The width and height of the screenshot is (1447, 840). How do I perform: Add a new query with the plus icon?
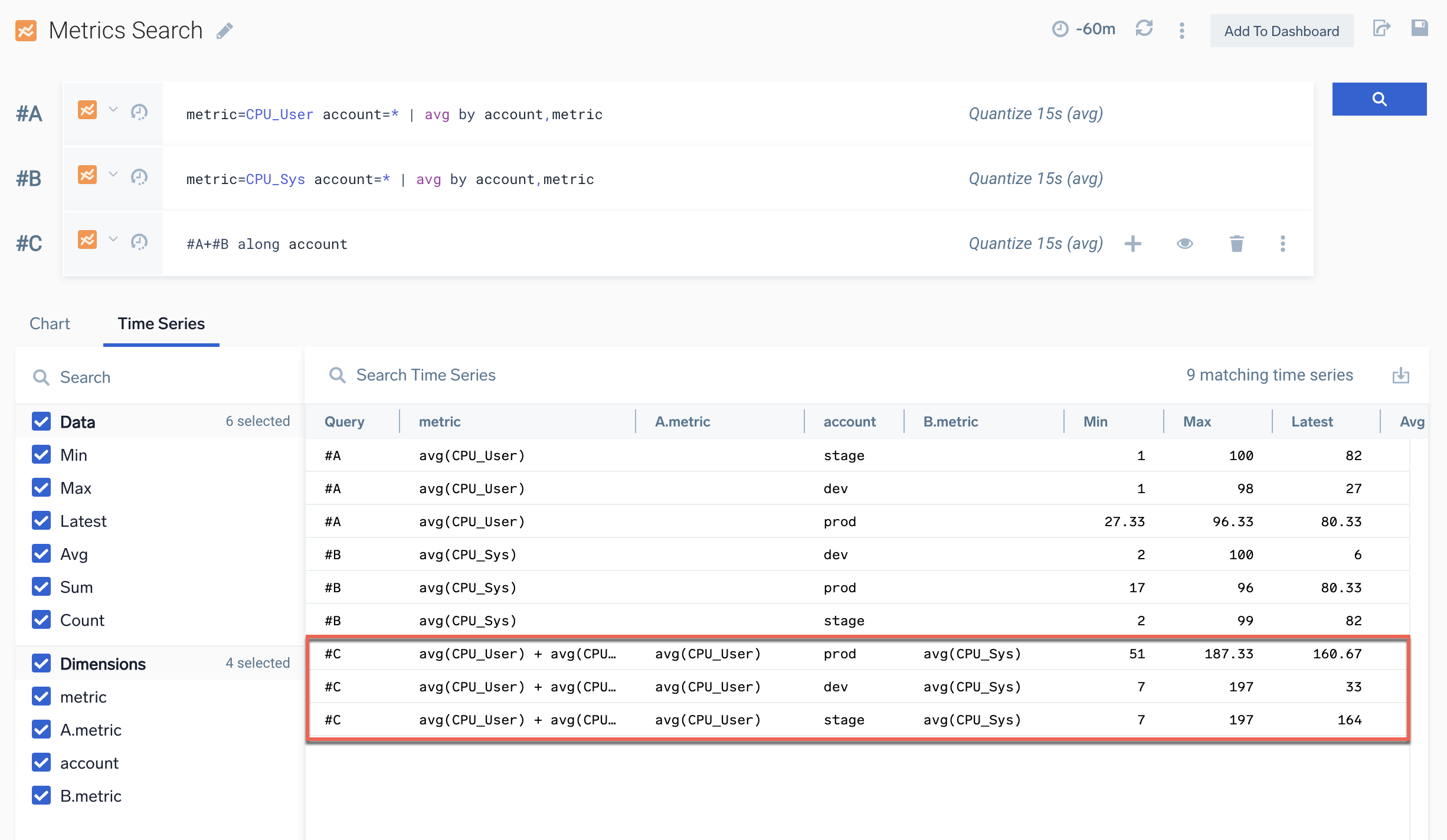(1132, 244)
